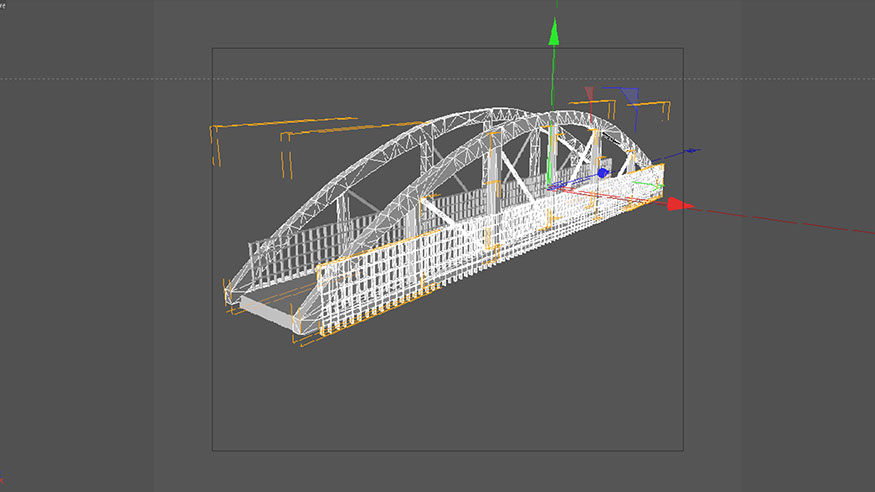Open the viewport label menu at top-left
The height and width of the screenshot is (492, 875).
pos(3,4)
